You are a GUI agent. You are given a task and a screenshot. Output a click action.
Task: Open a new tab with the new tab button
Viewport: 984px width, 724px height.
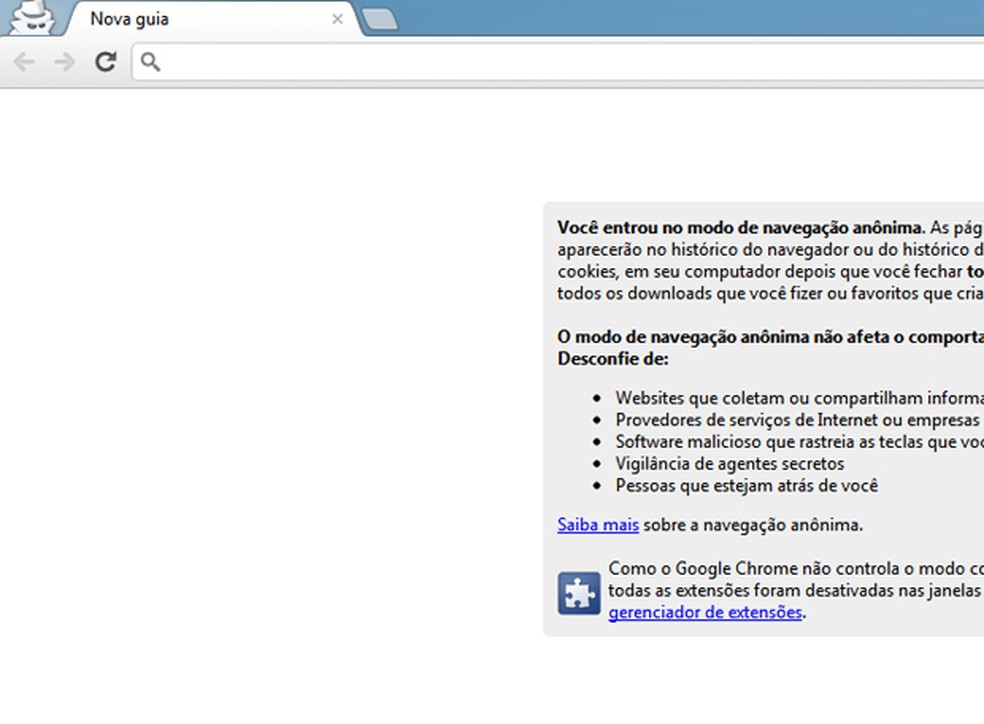tap(380, 19)
